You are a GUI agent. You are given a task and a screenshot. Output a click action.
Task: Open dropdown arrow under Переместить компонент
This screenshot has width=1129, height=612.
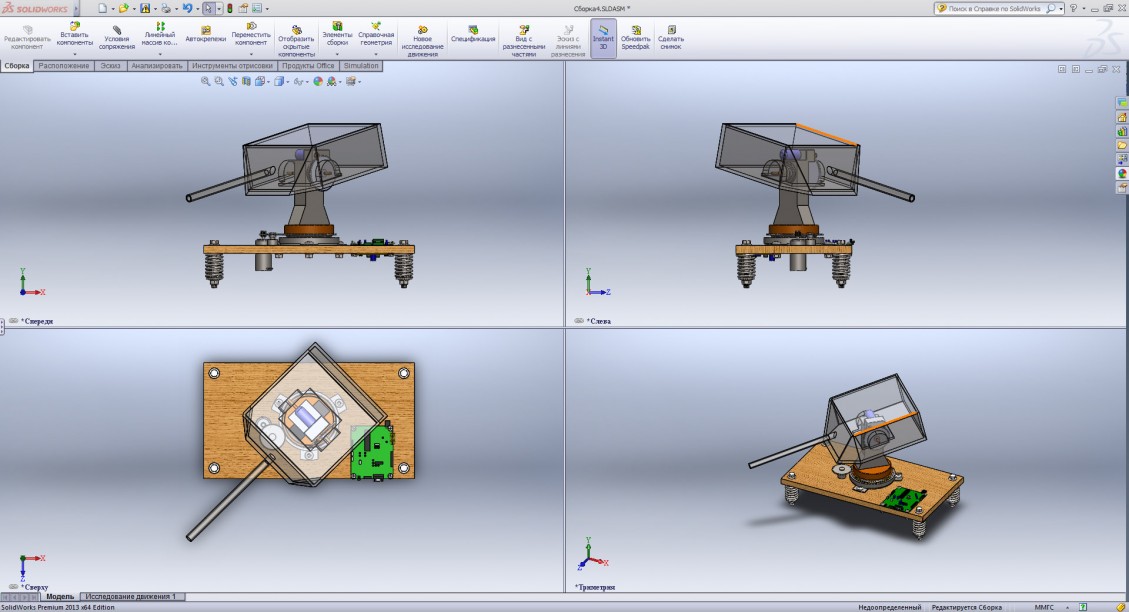click(251, 54)
